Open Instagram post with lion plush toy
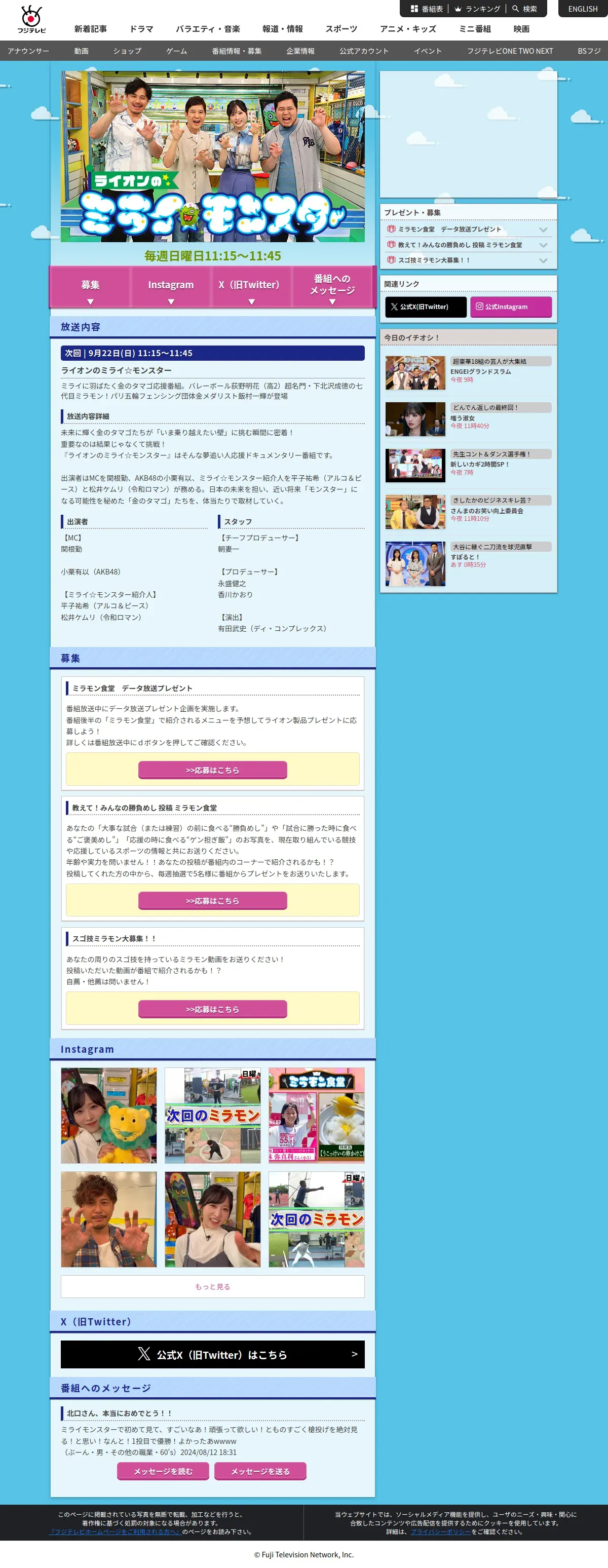The width and height of the screenshot is (608, 1568). point(108,1115)
